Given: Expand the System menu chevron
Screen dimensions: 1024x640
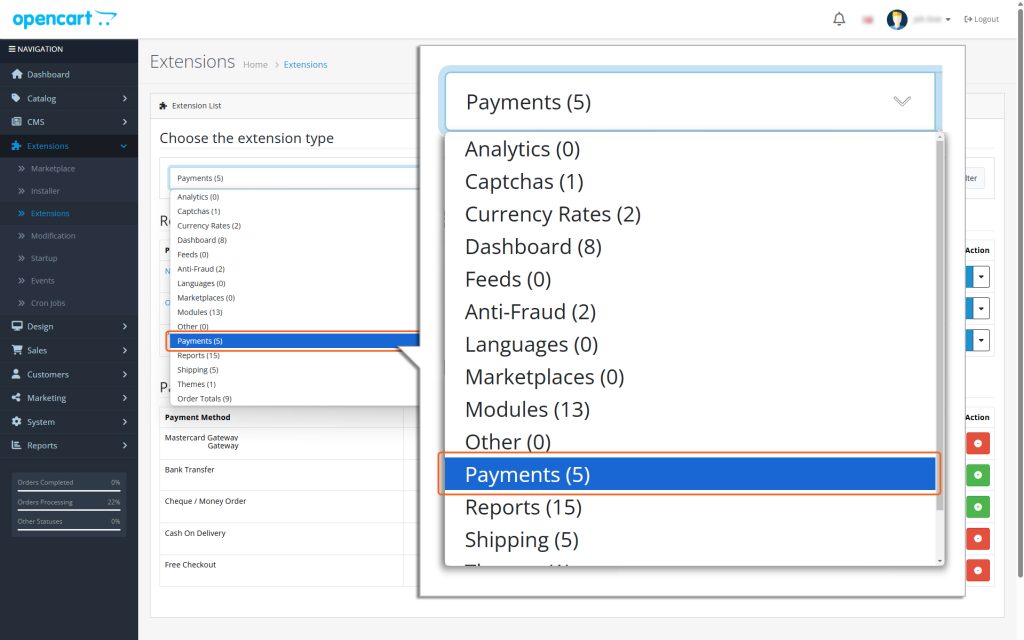Looking at the screenshot, I should click(x=125, y=422).
